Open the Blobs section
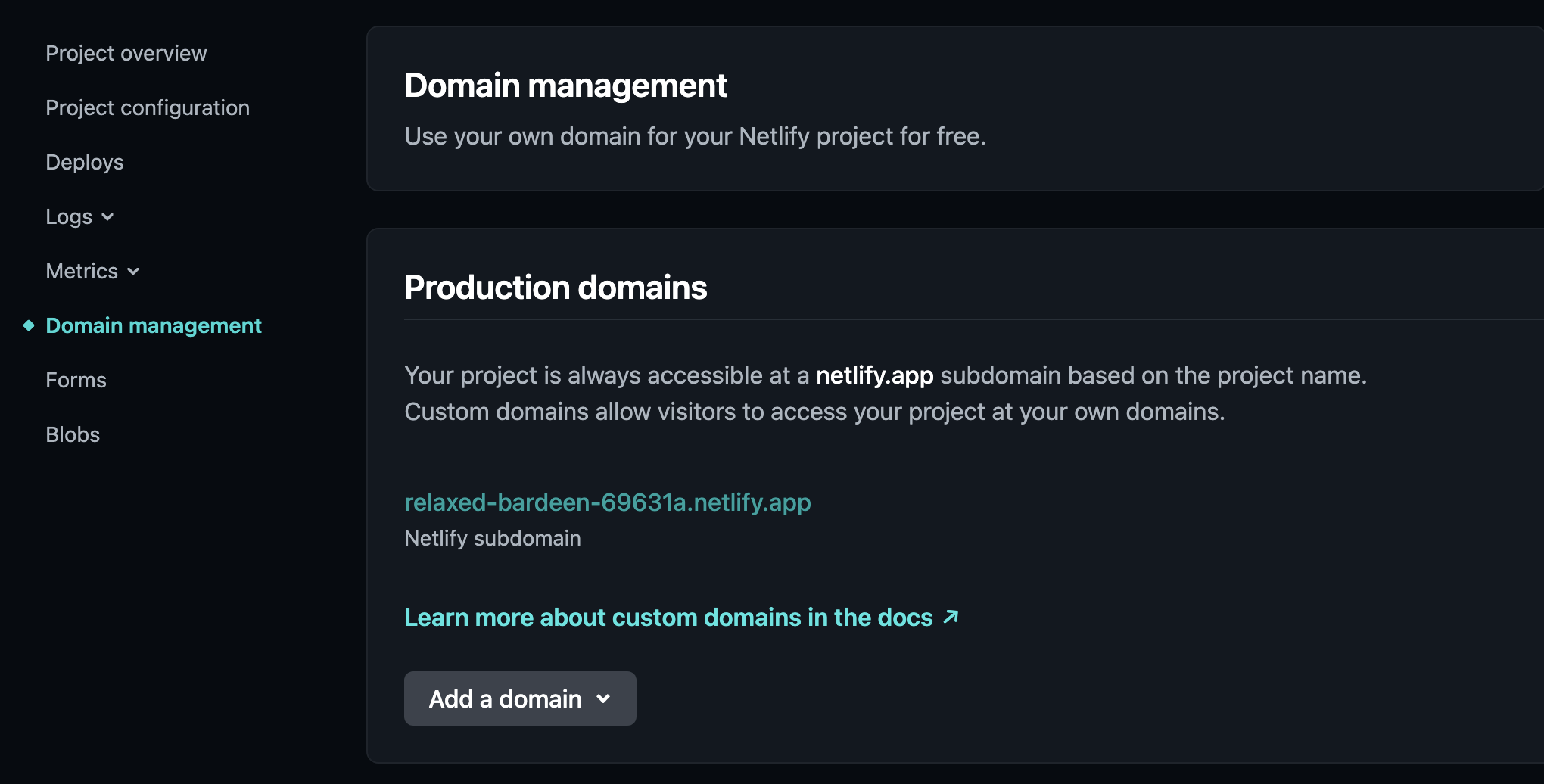This screenshot has height=784, width=1544. (x=73, y=434)
